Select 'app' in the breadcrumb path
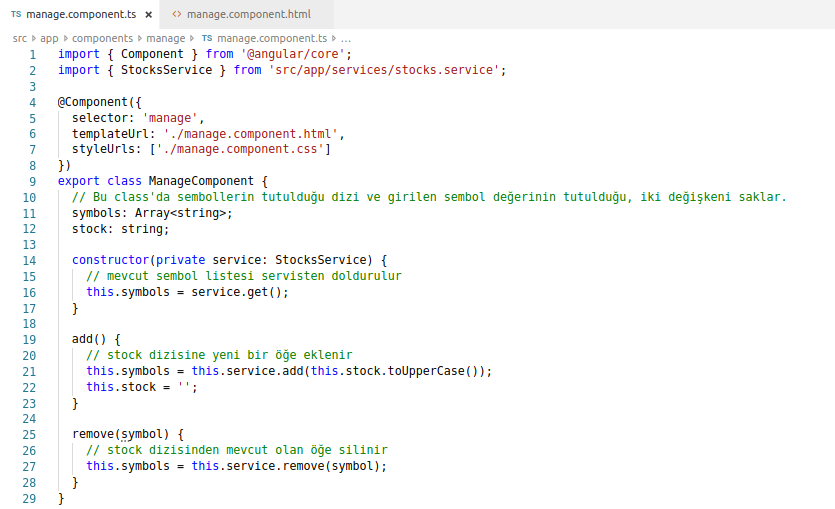Viewport: 835px width, 509px height. click(49, 38)
